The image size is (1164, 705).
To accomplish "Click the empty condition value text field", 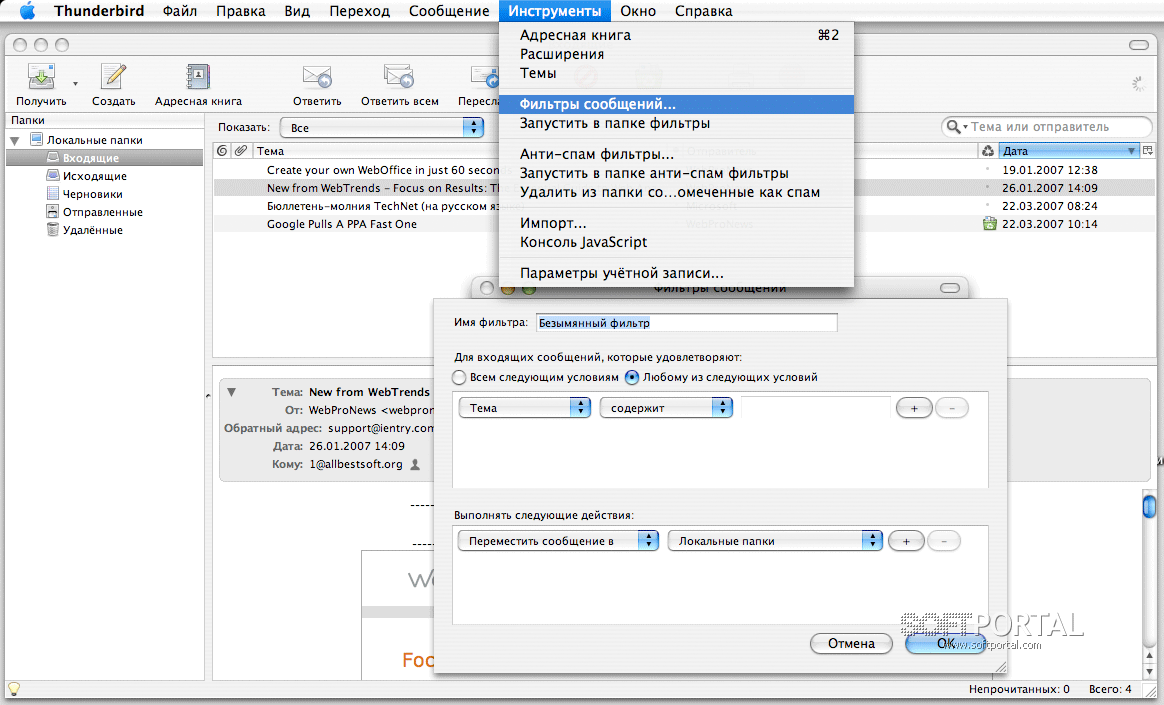I will tap(815, 407).
